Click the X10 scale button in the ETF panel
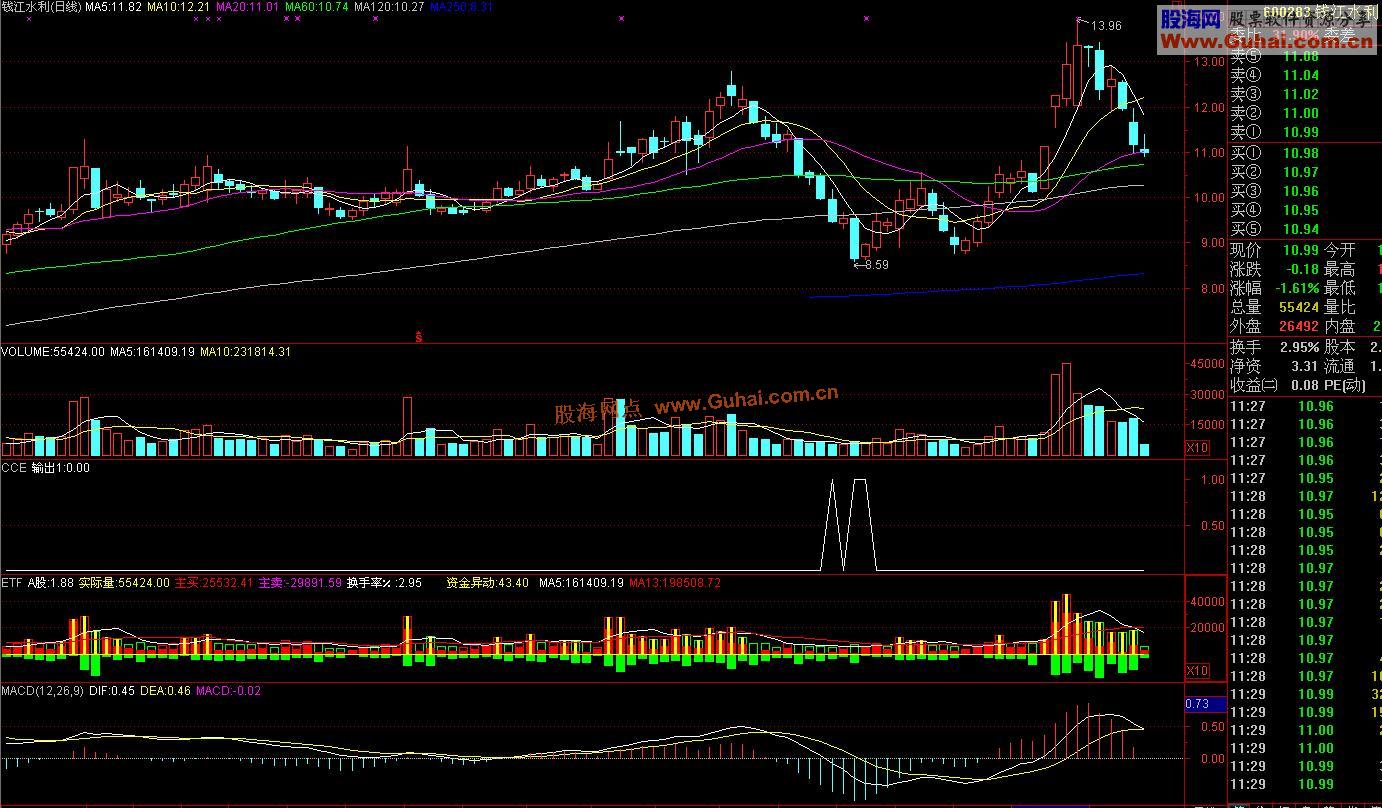Screen dimensions: 1382x808 pyautogui.click(x=1197, y=670)
